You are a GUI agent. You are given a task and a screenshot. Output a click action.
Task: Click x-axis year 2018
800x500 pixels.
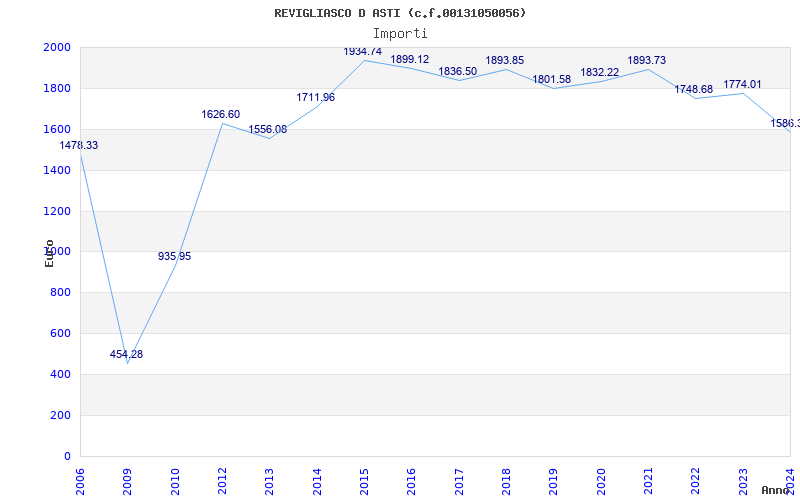pos(506,482)
